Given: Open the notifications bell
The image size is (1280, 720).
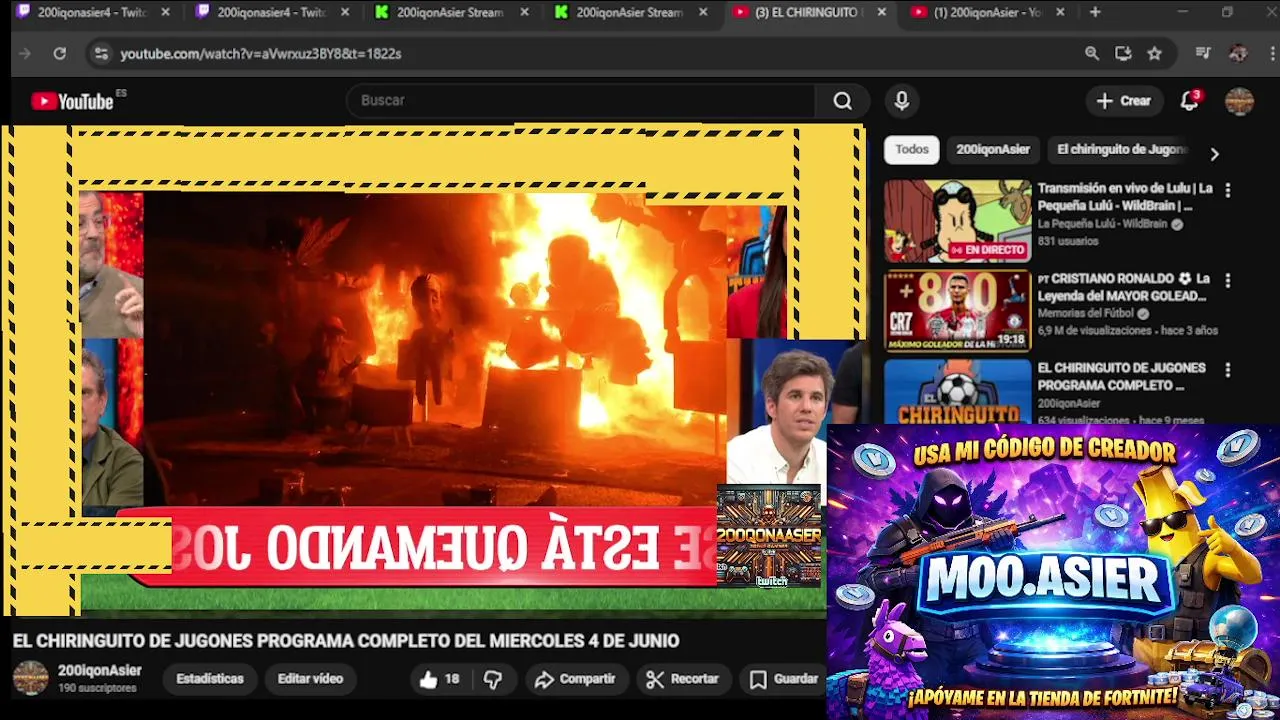Looking at the screenshot, I should [x=1189, y=101].
